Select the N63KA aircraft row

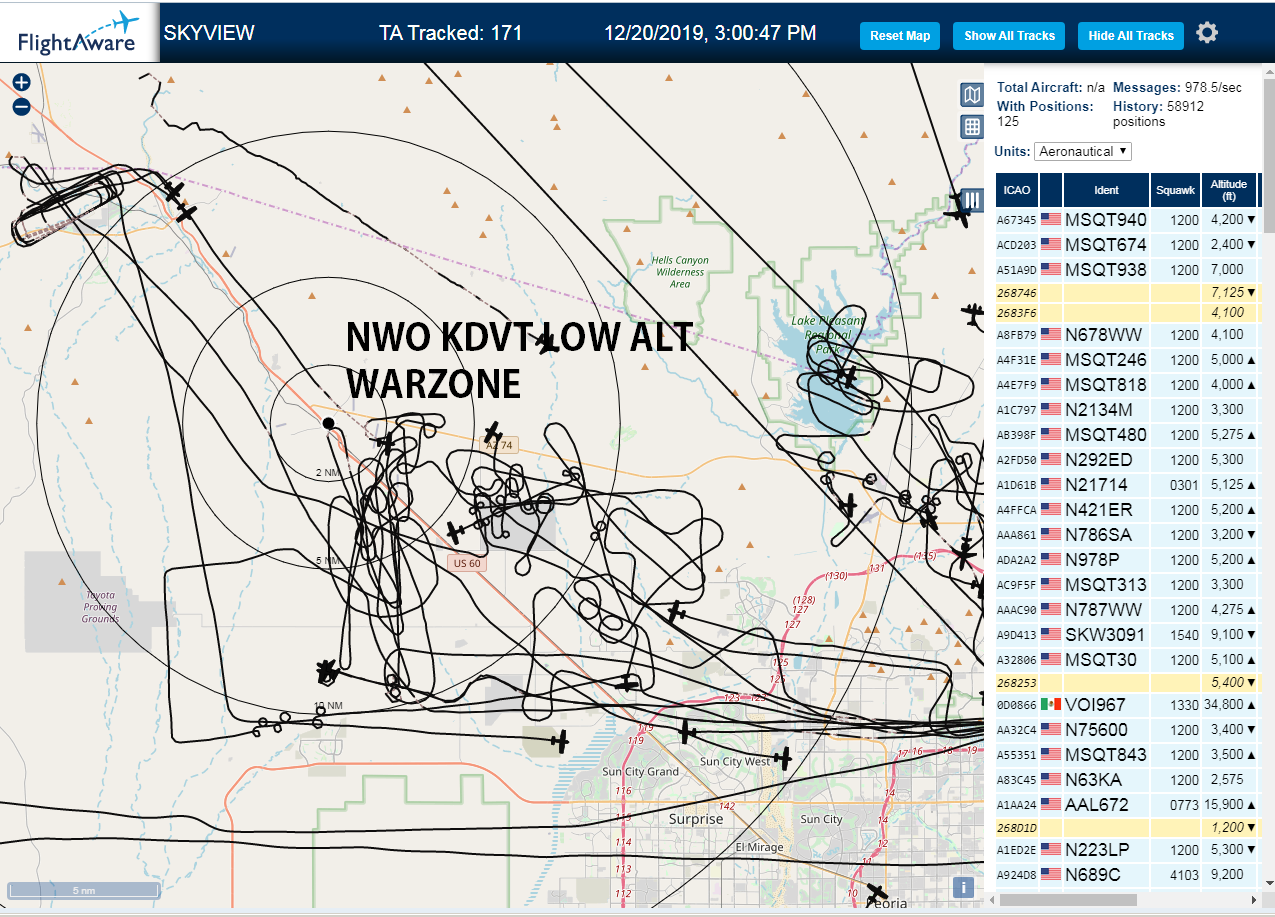(x=1127, y=780)
